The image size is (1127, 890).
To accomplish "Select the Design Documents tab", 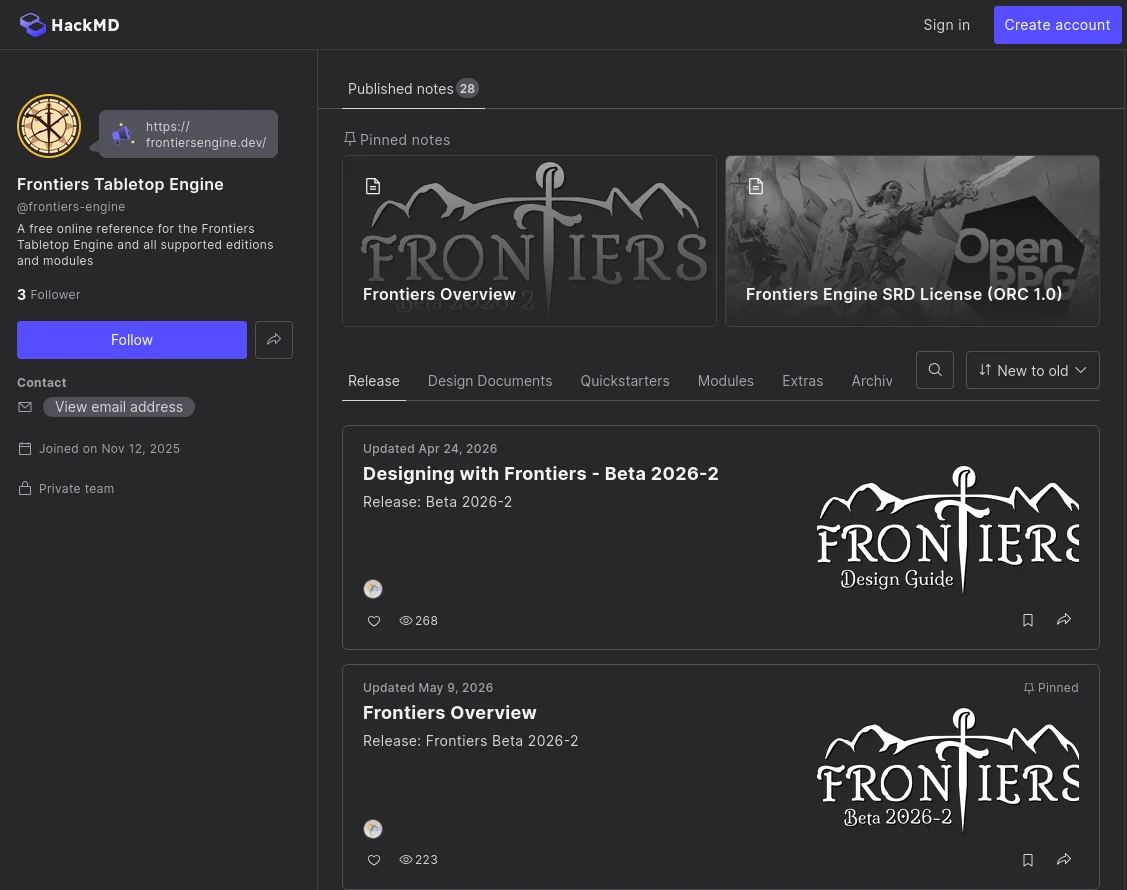I will click(490, 381).
